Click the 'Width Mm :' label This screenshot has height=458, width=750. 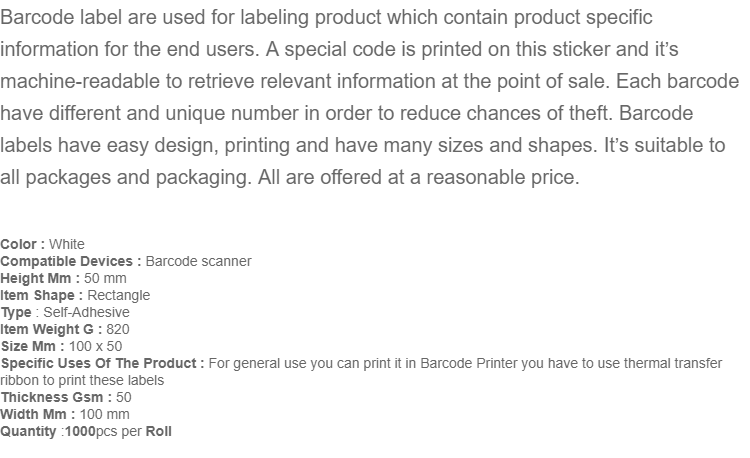pos(38,414)
